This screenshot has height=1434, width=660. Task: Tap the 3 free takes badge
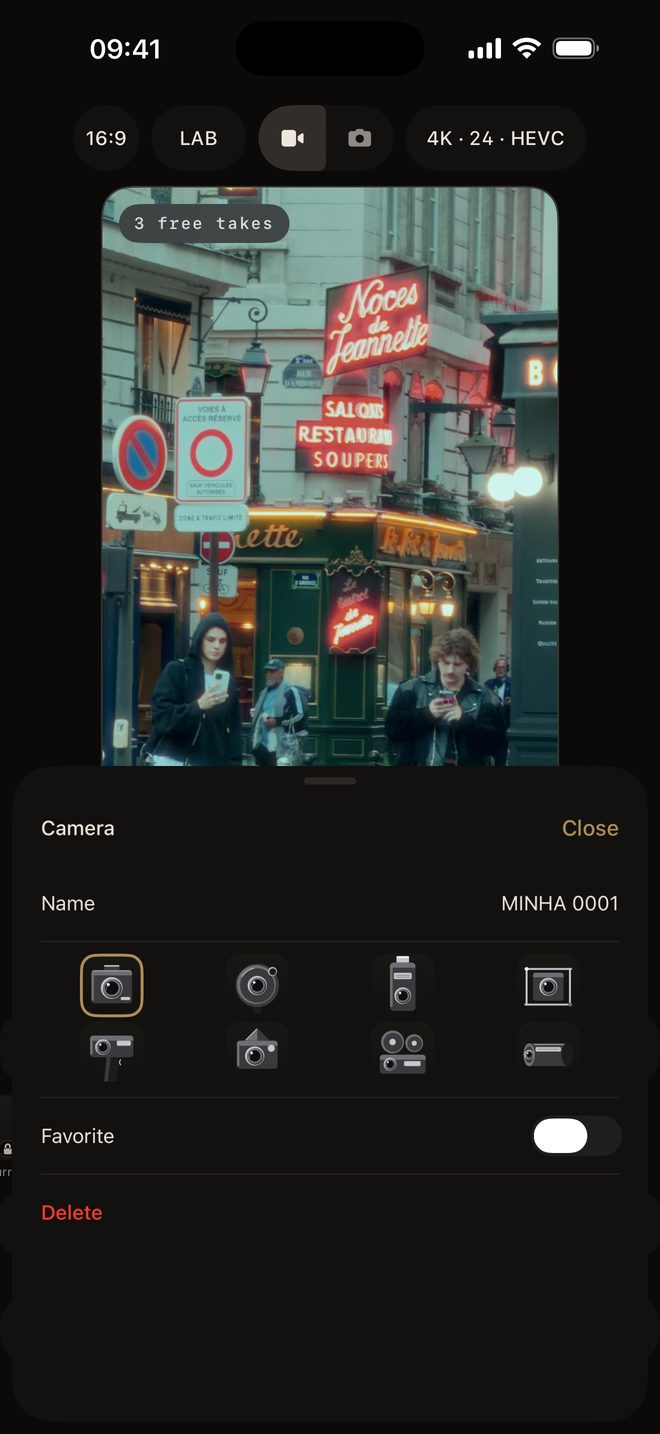204,224
